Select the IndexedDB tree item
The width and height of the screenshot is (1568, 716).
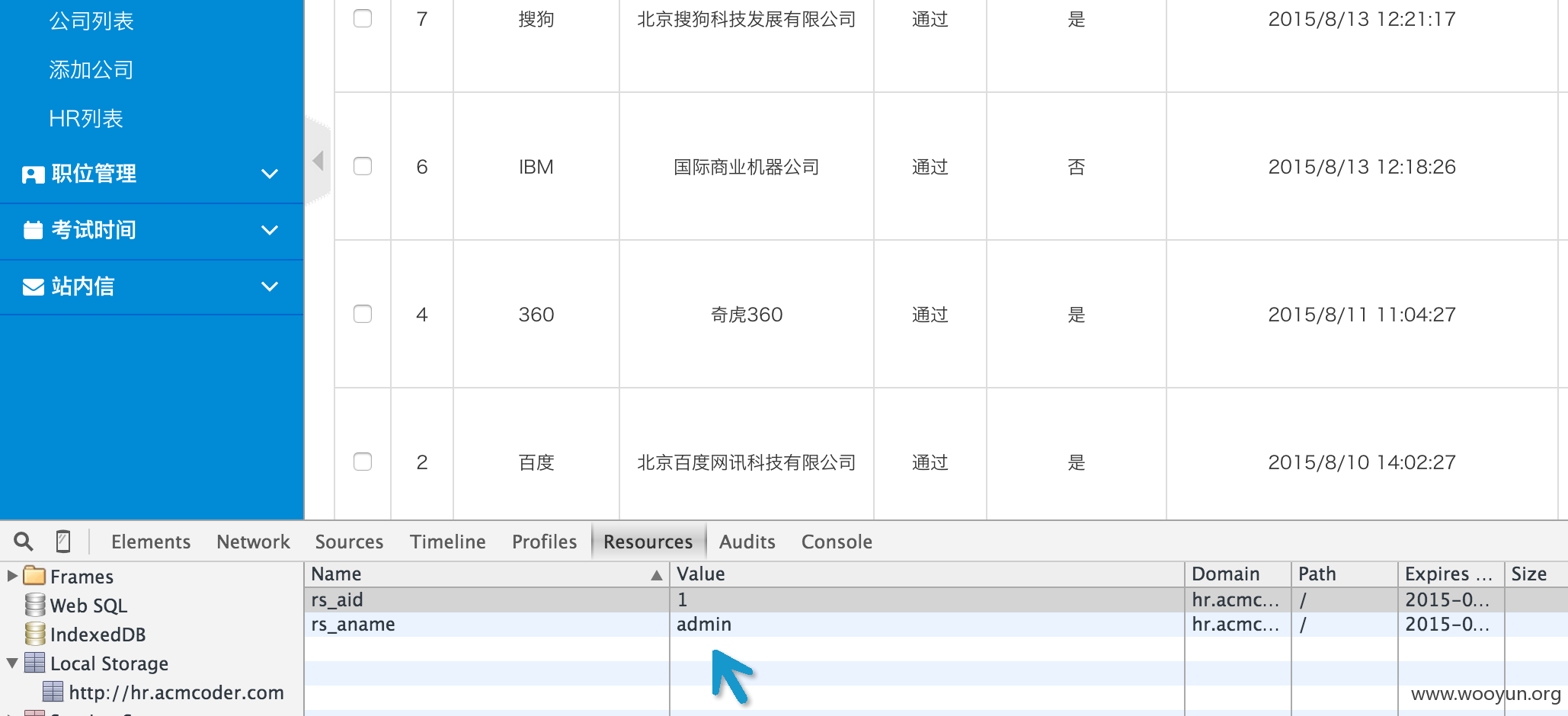click(98, 634)
